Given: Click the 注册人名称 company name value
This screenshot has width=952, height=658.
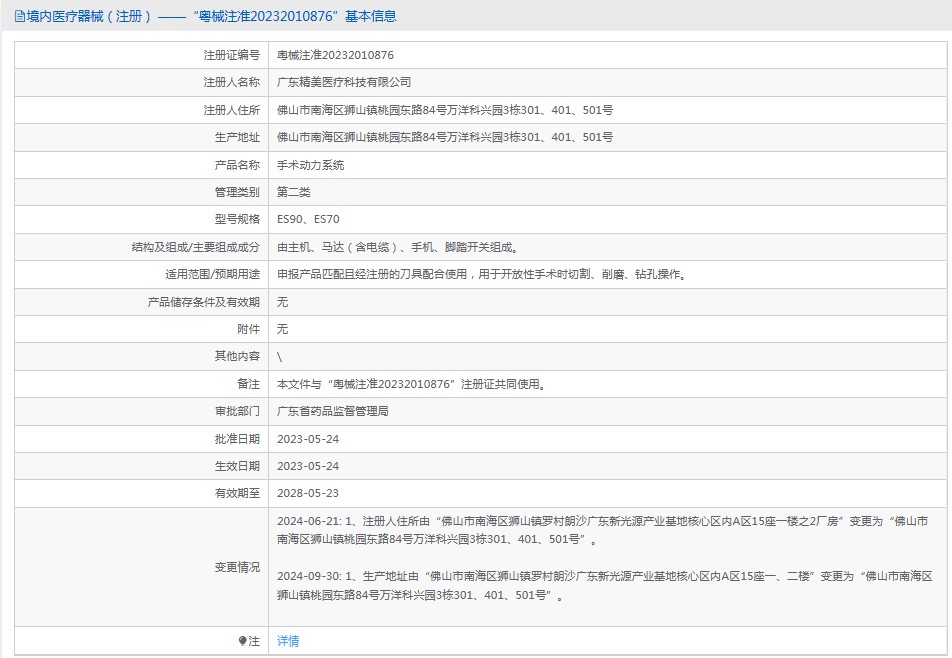Looking at the screenshot, I should (344, 83).
